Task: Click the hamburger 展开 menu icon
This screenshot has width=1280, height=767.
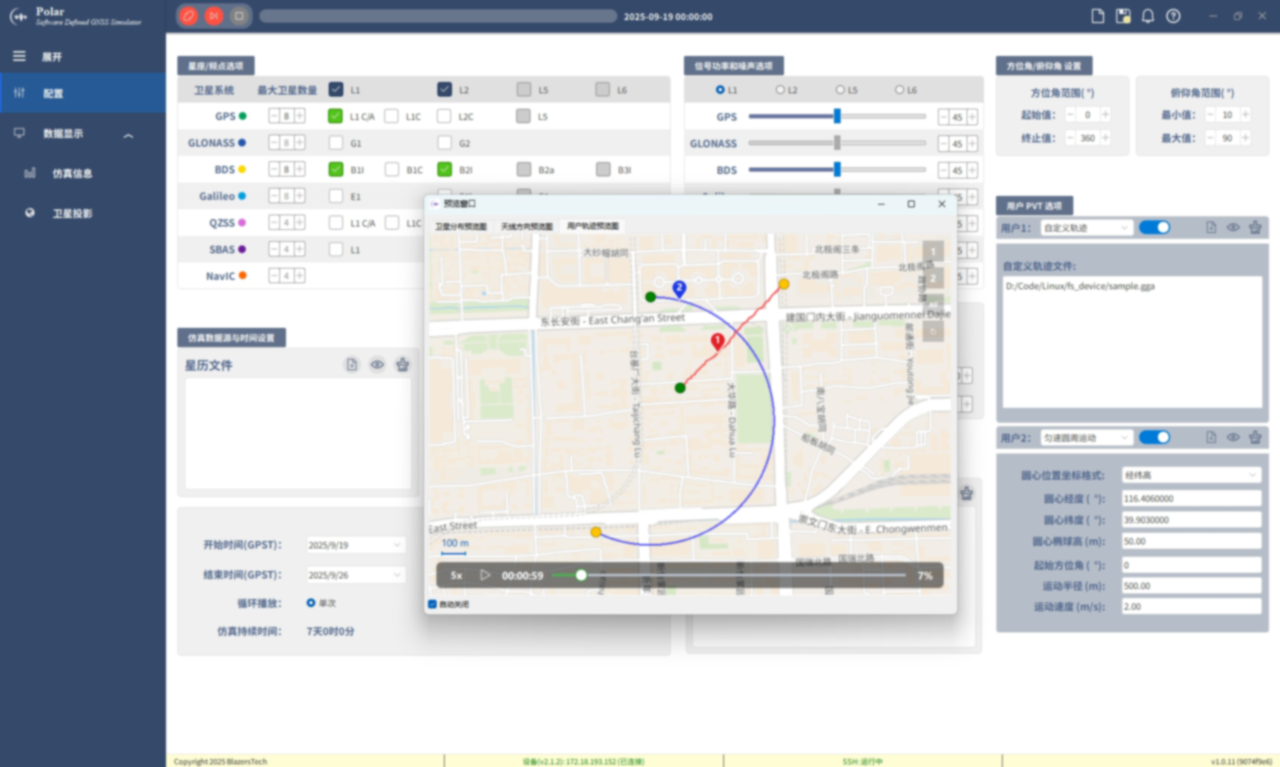Action: tap(19, 56)
